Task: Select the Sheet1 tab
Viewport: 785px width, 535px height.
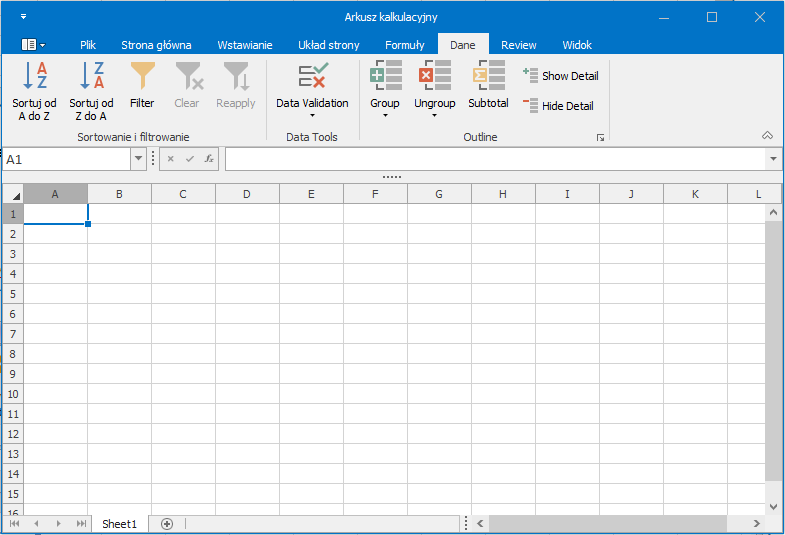Action: tap(120, 524)
